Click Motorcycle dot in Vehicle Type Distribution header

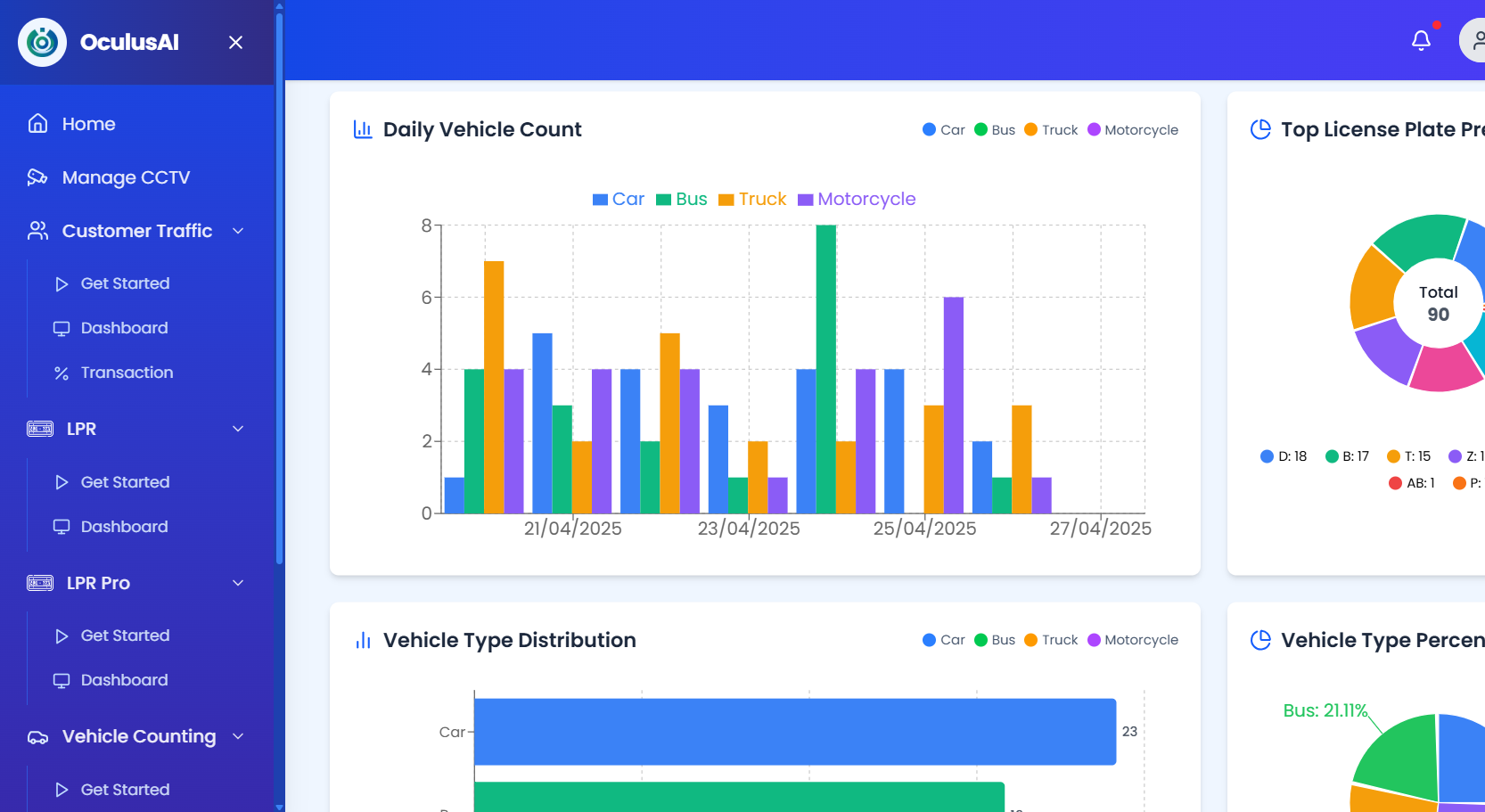click(x=1094, y=640)
